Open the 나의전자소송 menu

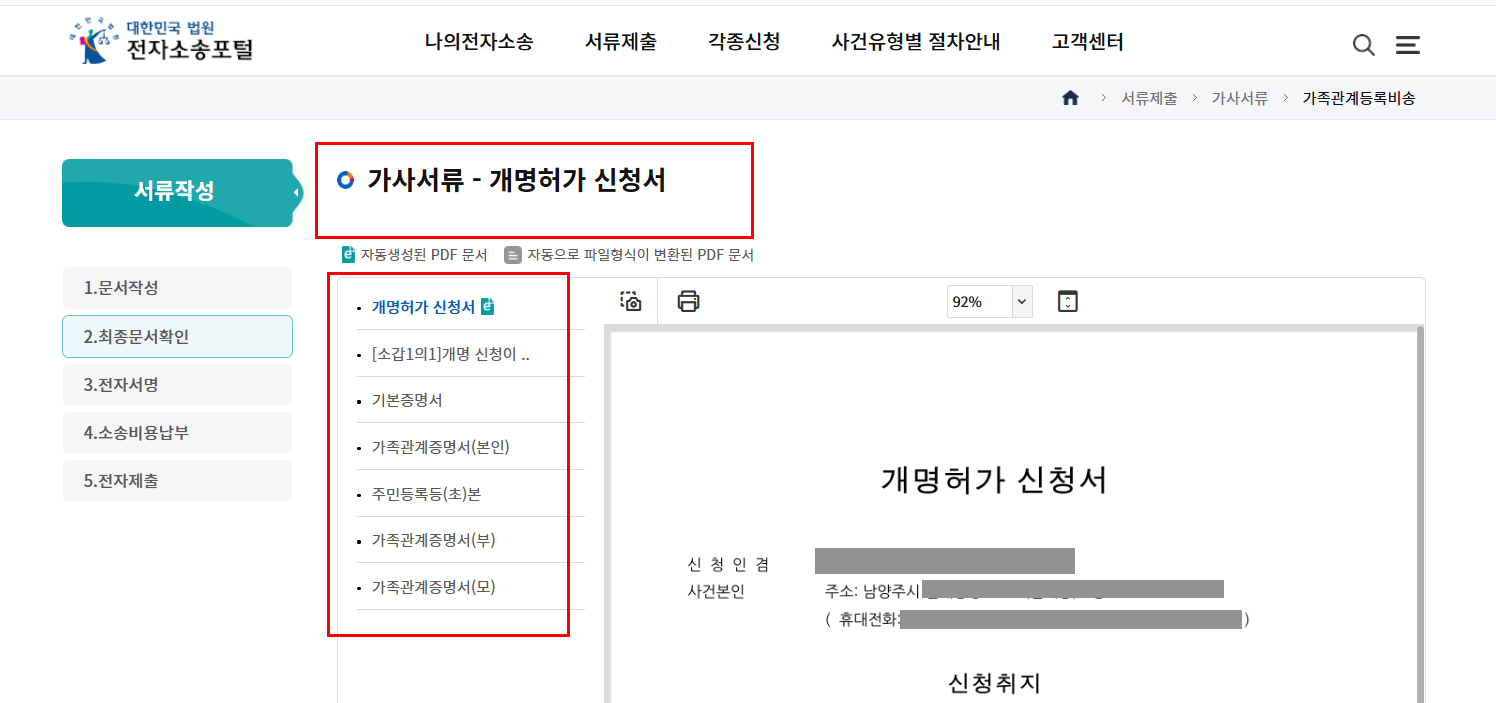point(479,42)
